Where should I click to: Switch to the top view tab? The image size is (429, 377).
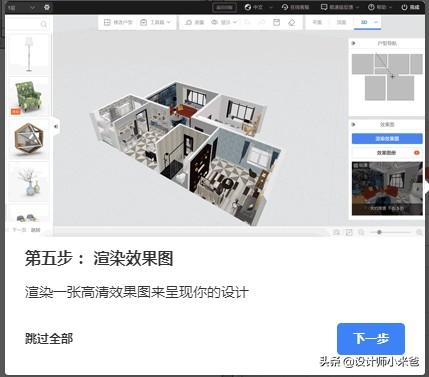tap(341, 22)
